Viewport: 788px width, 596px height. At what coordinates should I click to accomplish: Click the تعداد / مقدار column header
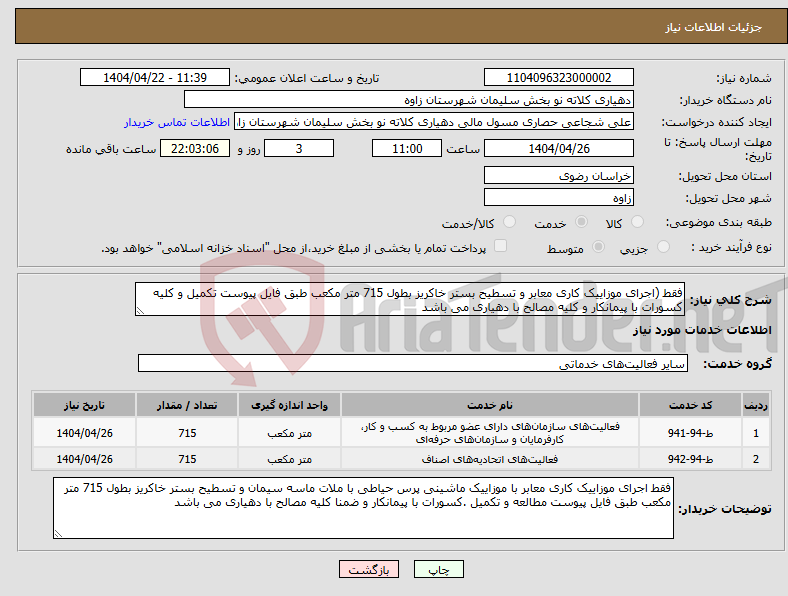[187, 405]
